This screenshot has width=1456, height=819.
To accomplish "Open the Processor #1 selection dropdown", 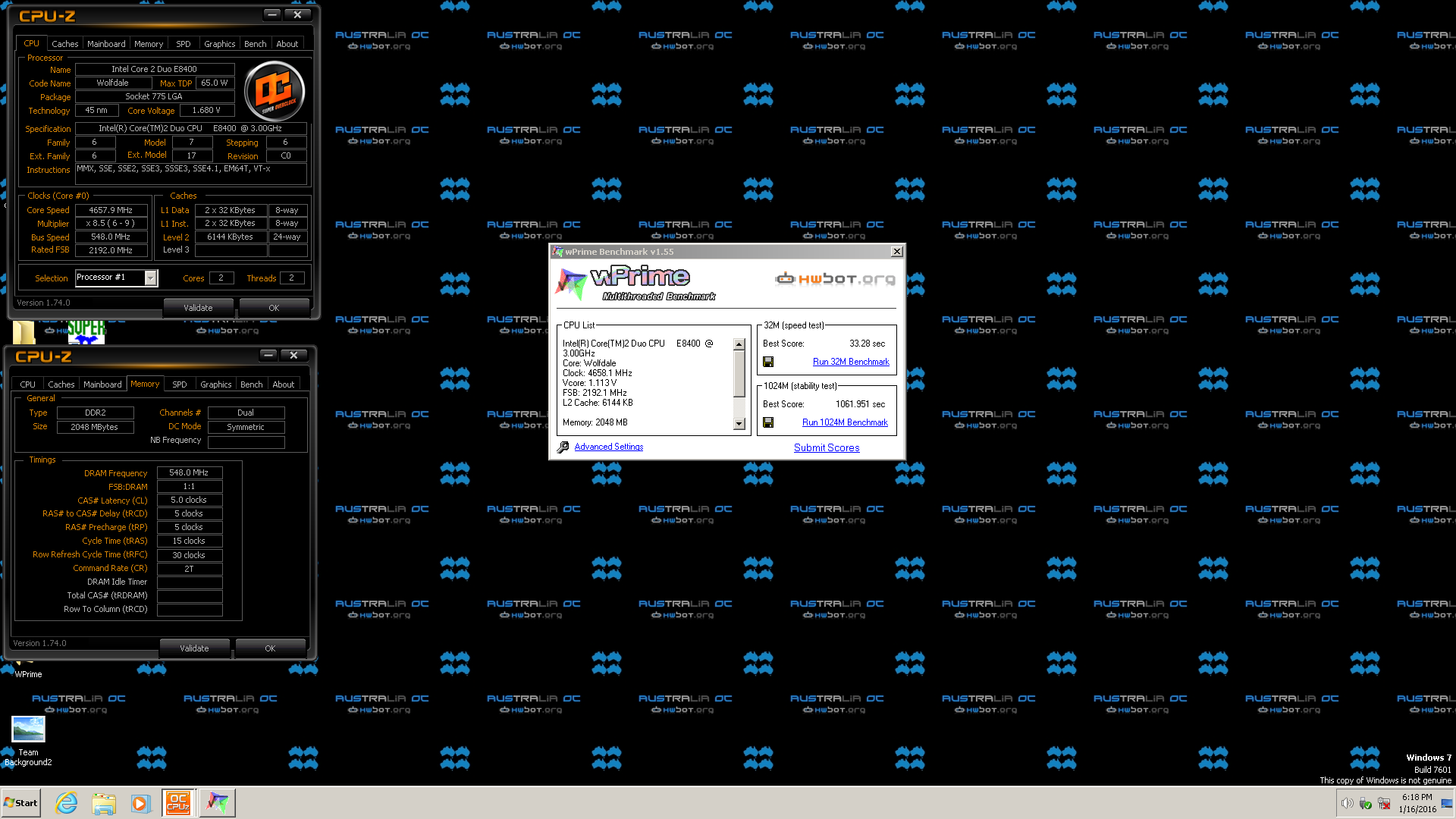I will pyautogui.click(x=151, y=278).
